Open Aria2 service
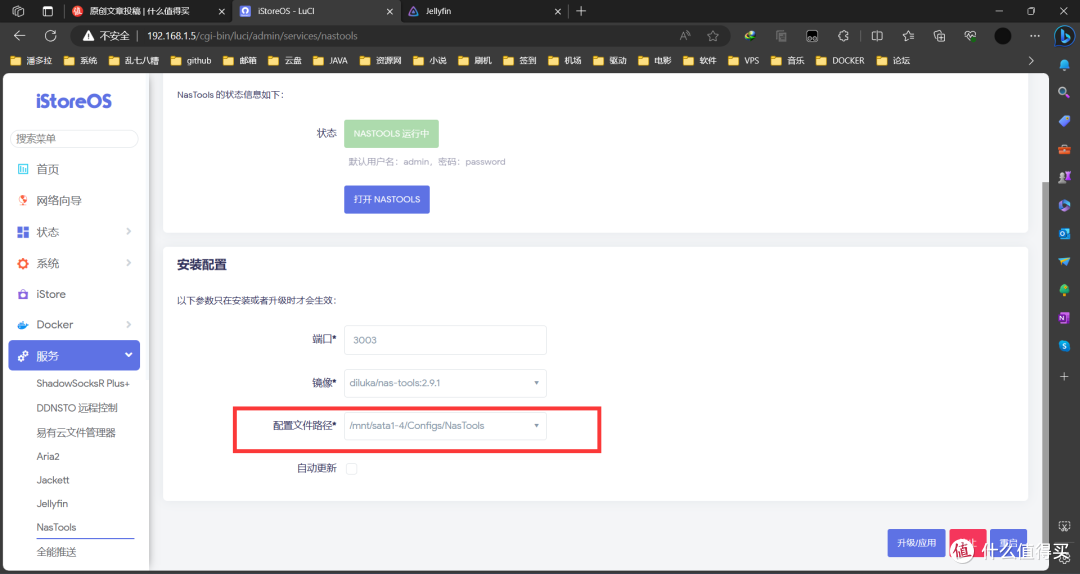The image size is (1080, 574). pyautogui.click(x=48, y=456)
